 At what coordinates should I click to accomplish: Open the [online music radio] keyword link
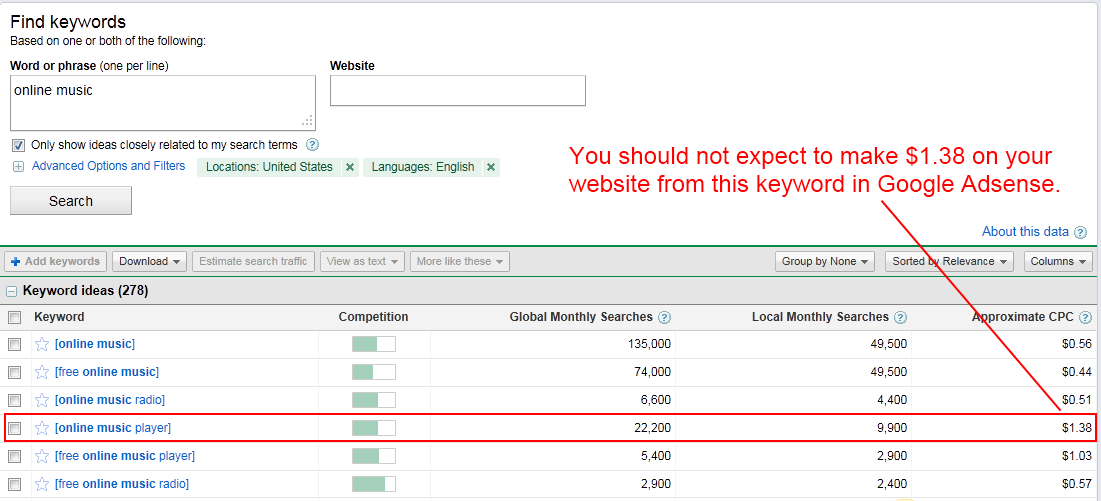tap(110, 400)
